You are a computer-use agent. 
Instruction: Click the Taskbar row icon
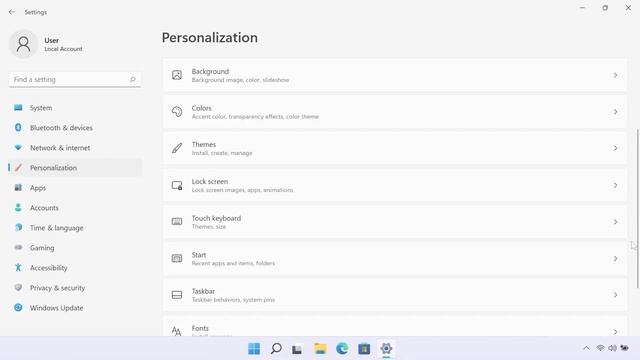click(177, 295)
